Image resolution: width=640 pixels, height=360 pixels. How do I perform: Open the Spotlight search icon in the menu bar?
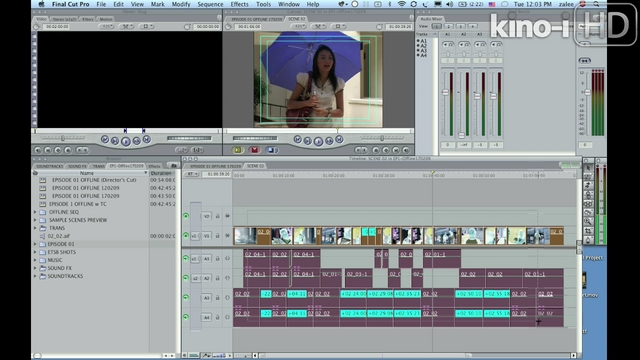(x=596, y=4)
